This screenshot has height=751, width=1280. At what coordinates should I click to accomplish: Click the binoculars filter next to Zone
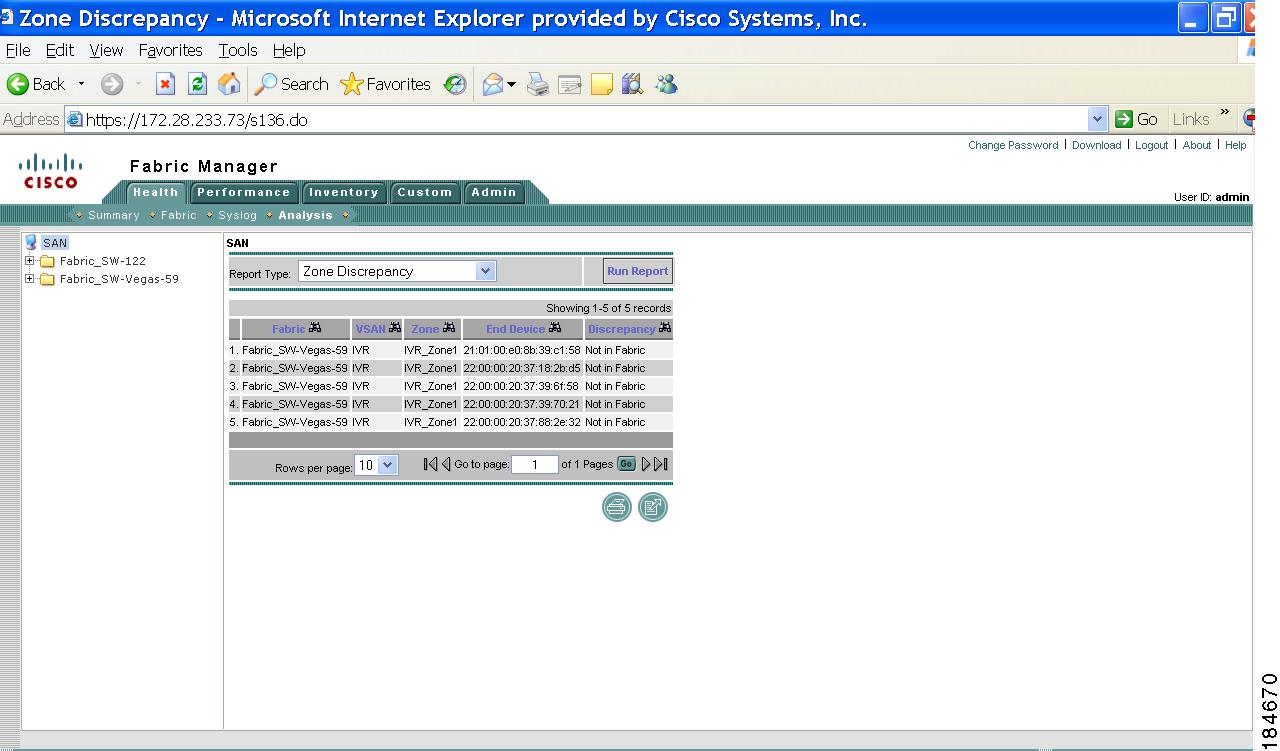449,329
